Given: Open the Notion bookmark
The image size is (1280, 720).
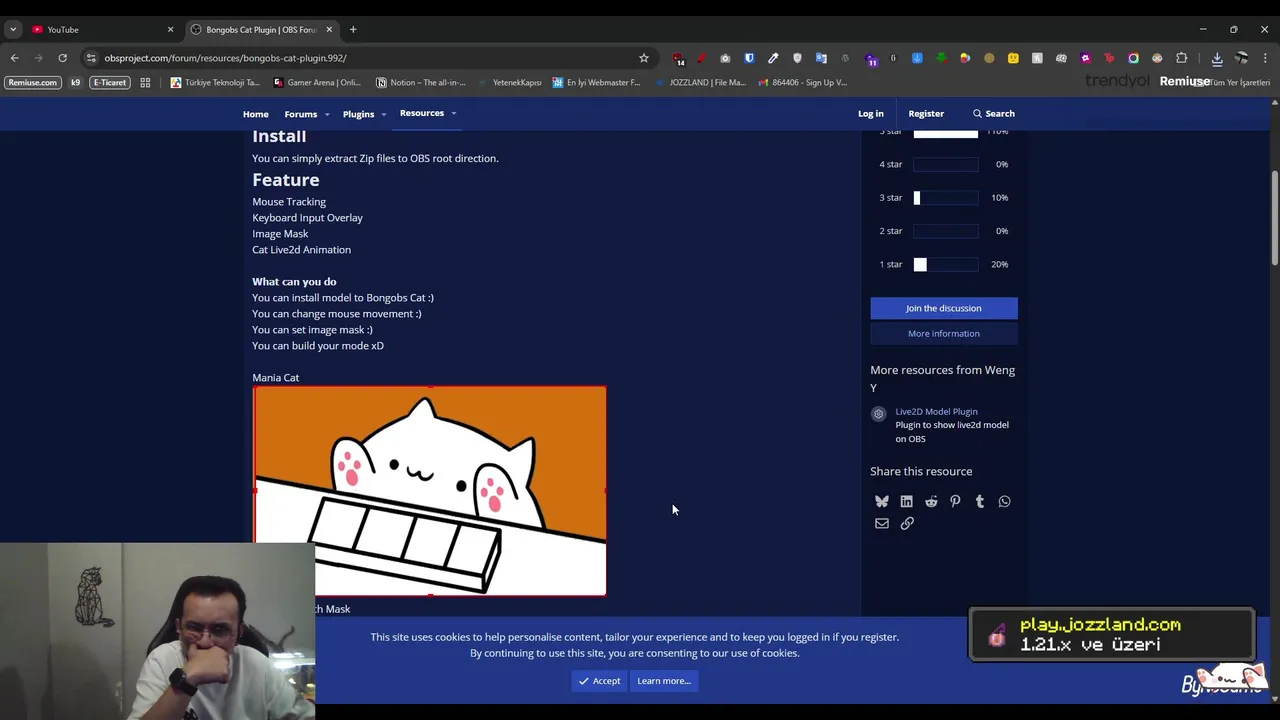Looking at the screenshot, I should tap(420, 82).
